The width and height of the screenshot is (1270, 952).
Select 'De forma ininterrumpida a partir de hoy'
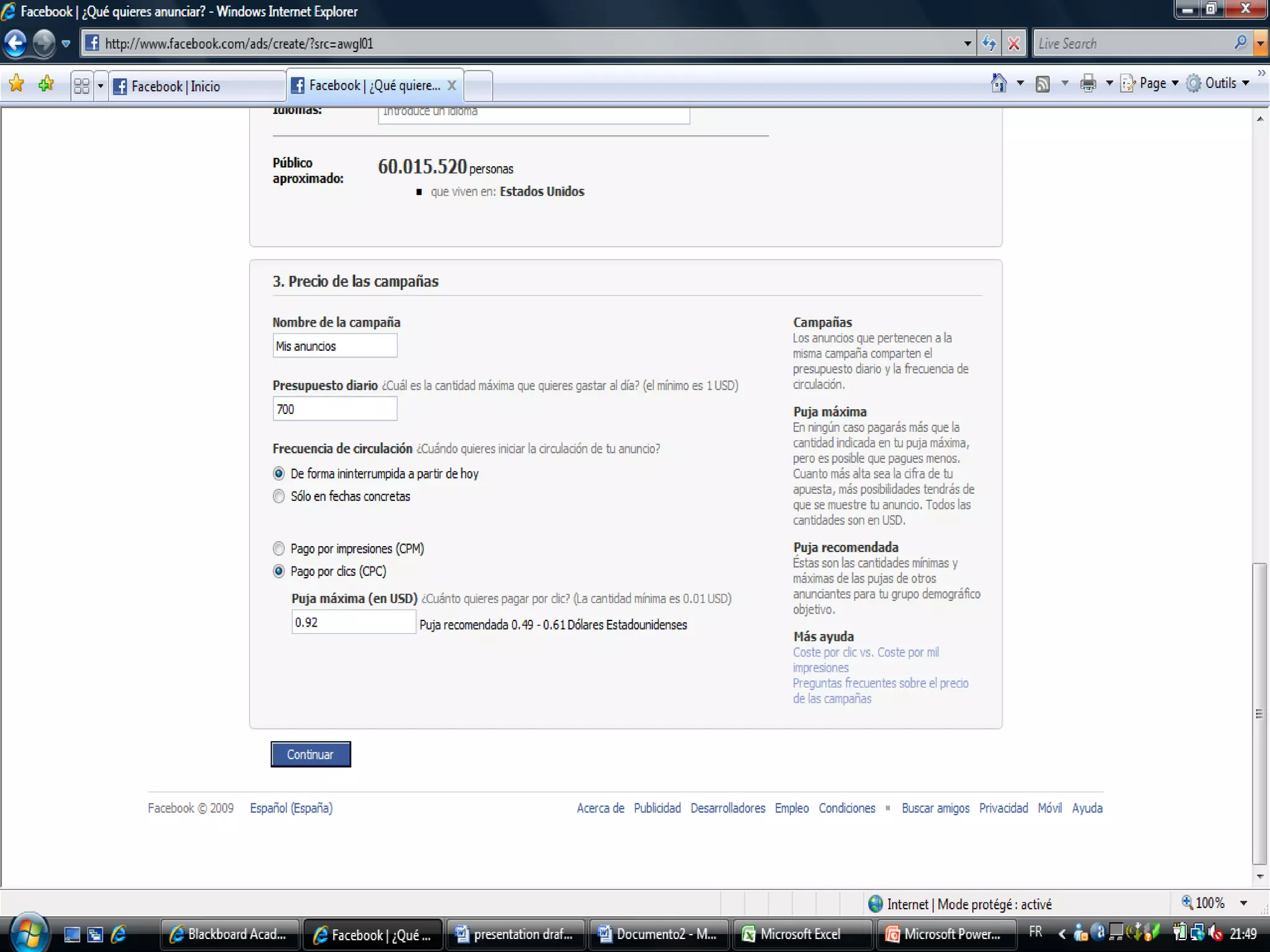click(279, 474)
